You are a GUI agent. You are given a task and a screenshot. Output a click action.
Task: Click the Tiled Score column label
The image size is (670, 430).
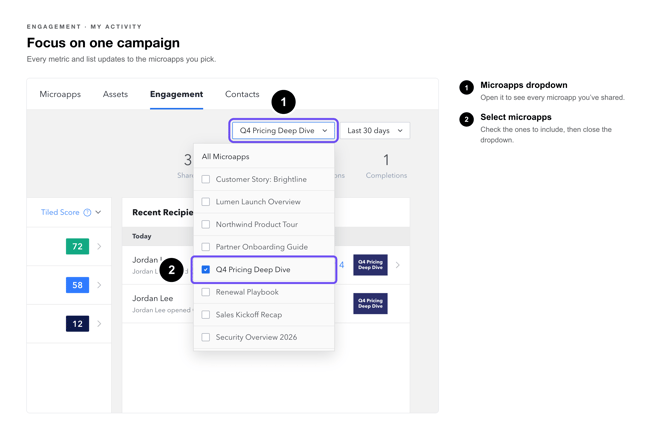(x=60, y=212)
